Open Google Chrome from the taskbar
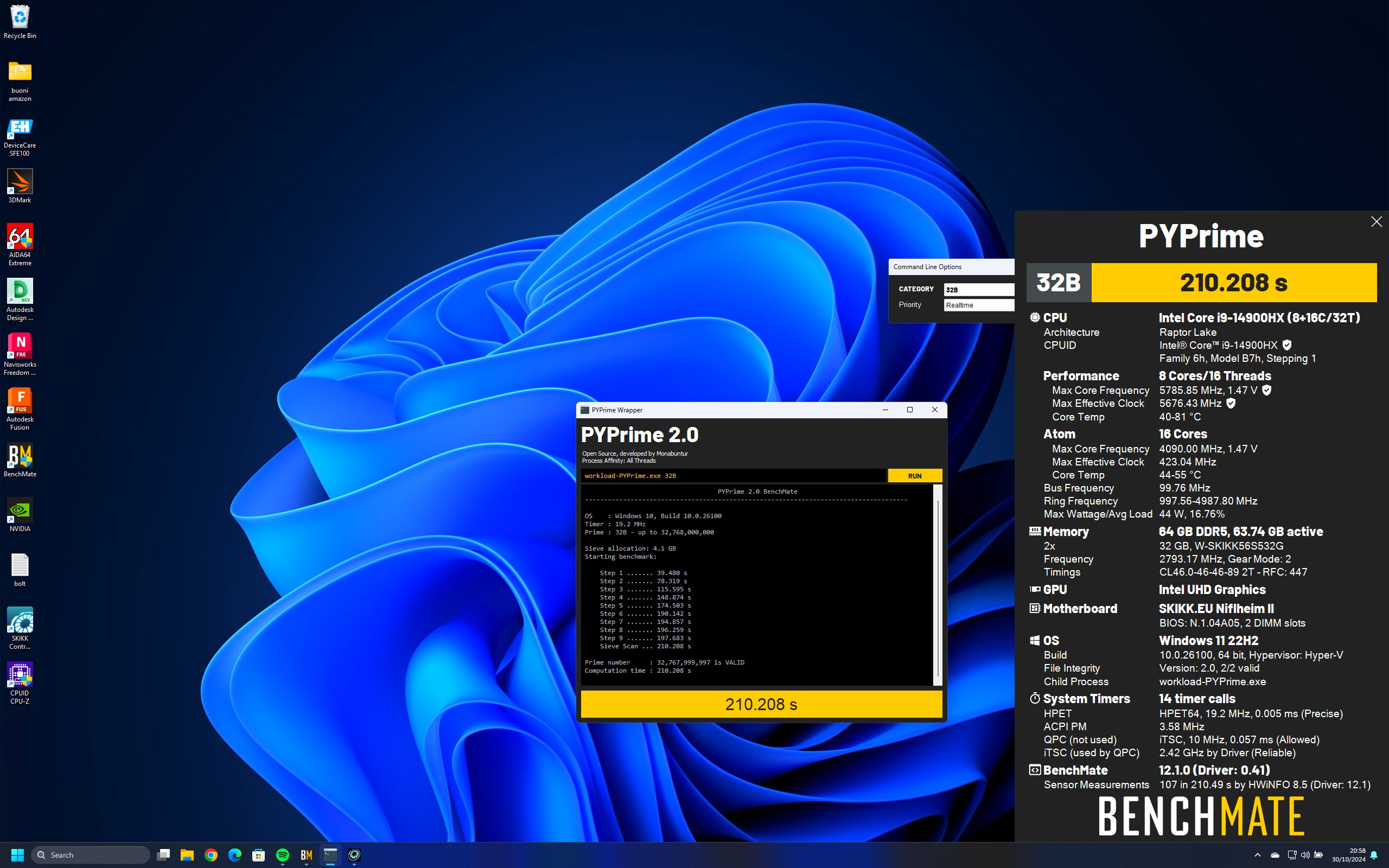 [x=211, y=855]
